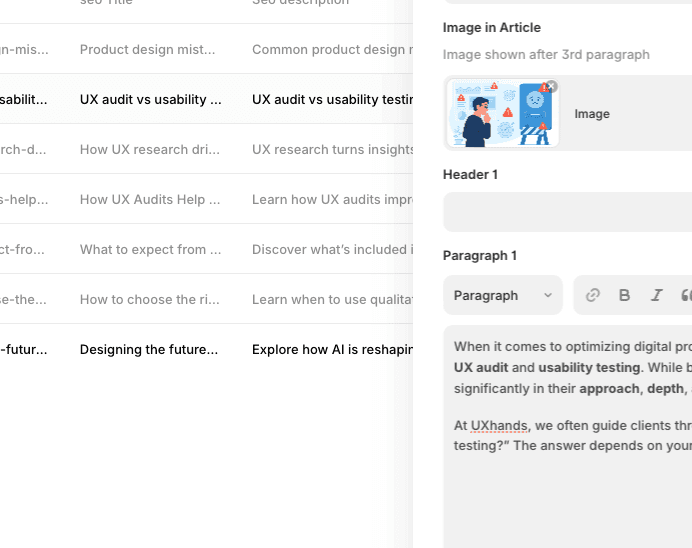692x548 pixels.
Task: Toggle bold formatting in Paragraph 1
Action: [x=625, y=295]
